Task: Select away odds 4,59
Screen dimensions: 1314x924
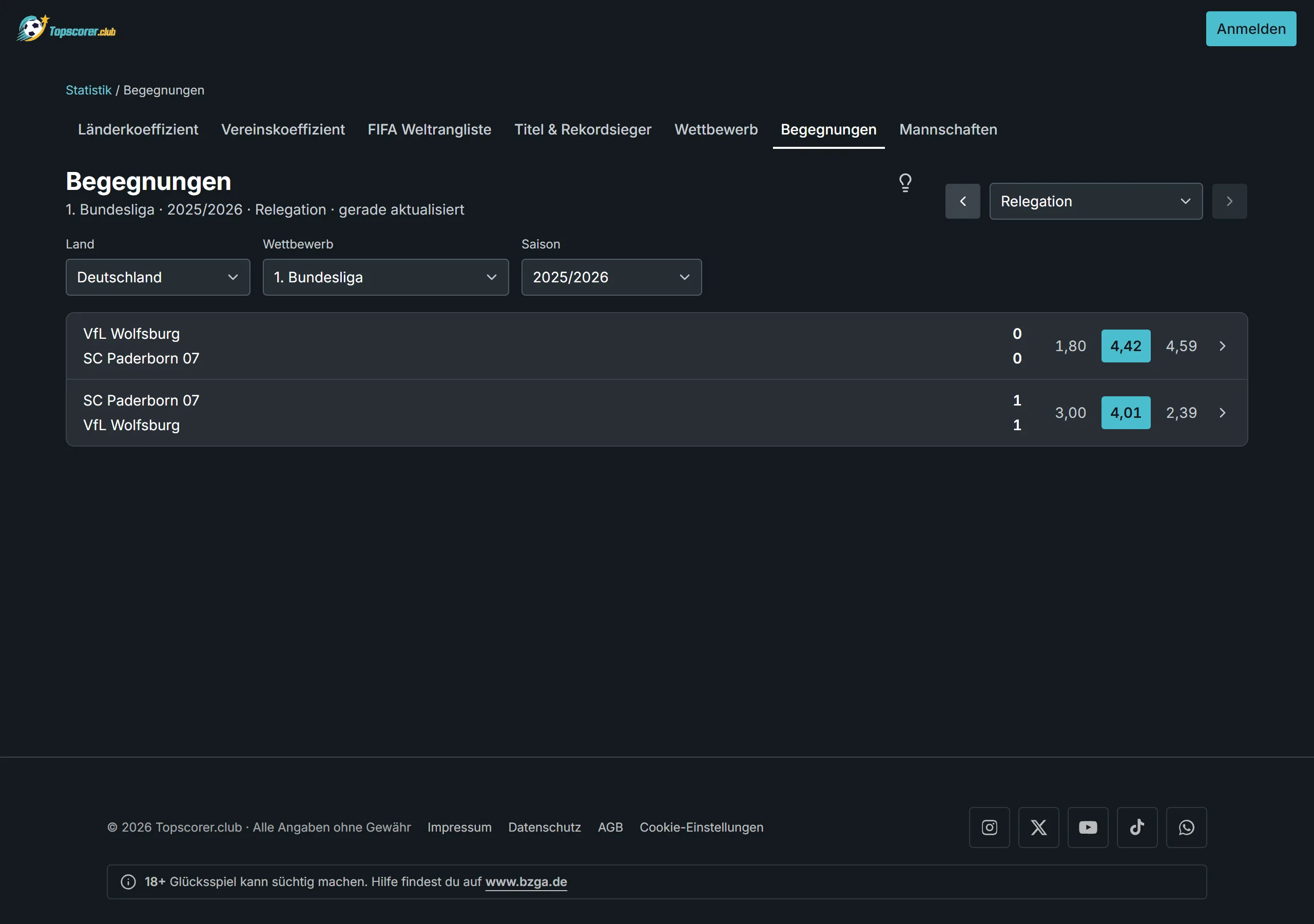Action: 1181,346
